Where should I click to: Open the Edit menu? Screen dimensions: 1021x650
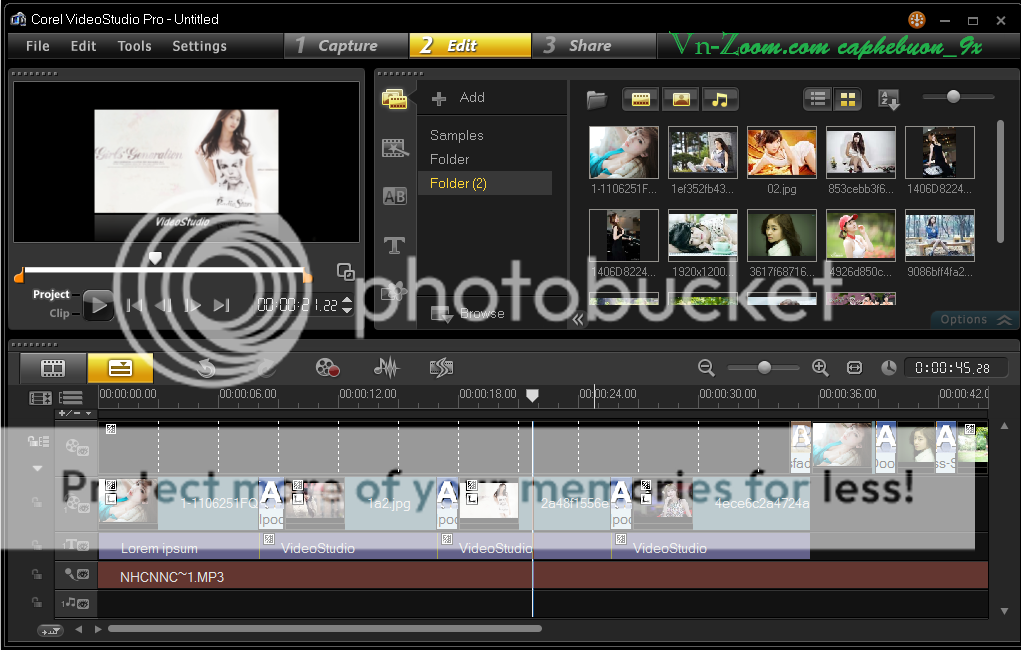pos(83,46)
